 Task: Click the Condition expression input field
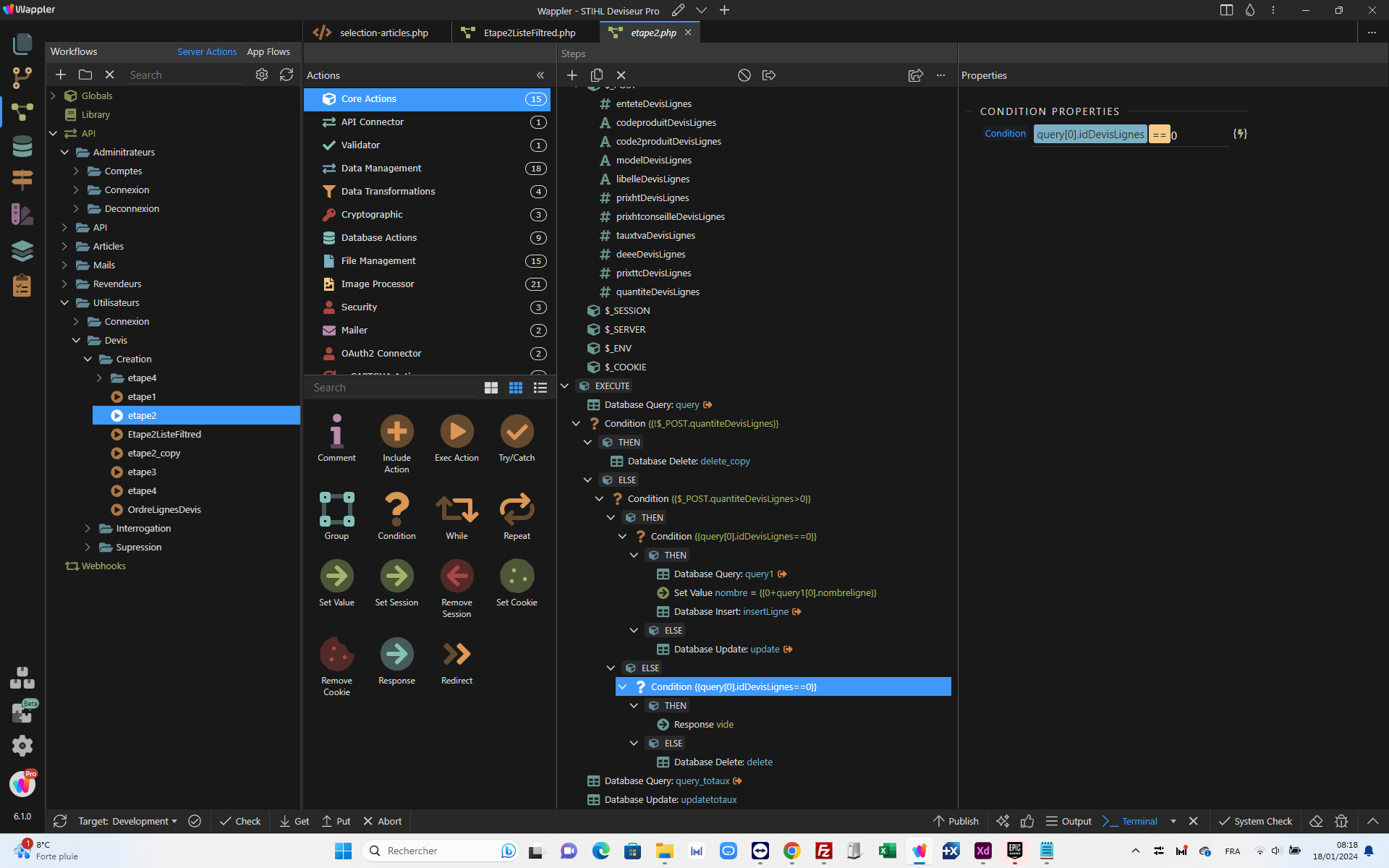point(1131,134)
